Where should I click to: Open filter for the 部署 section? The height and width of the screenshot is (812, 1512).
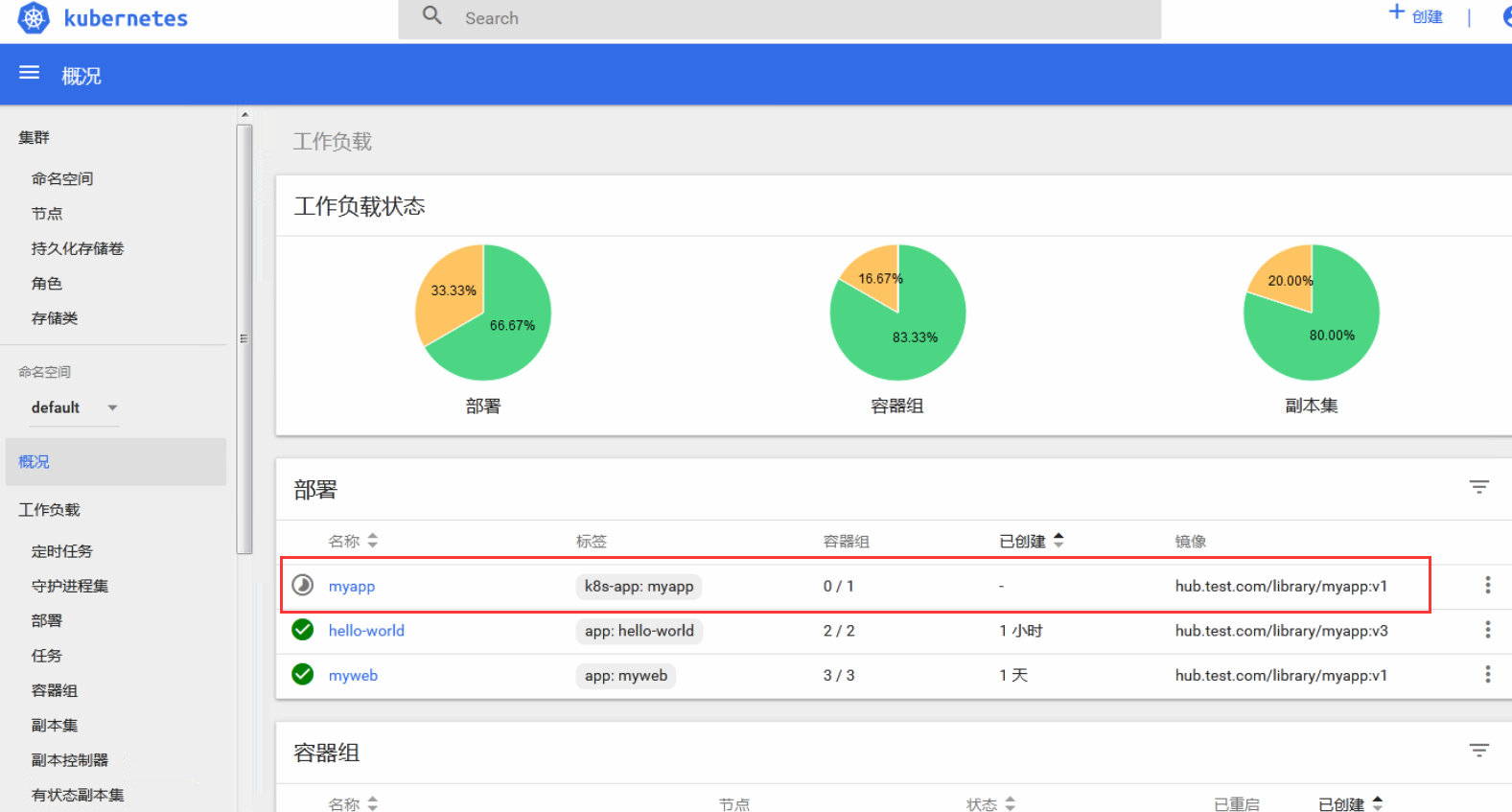click(1479, 487)
